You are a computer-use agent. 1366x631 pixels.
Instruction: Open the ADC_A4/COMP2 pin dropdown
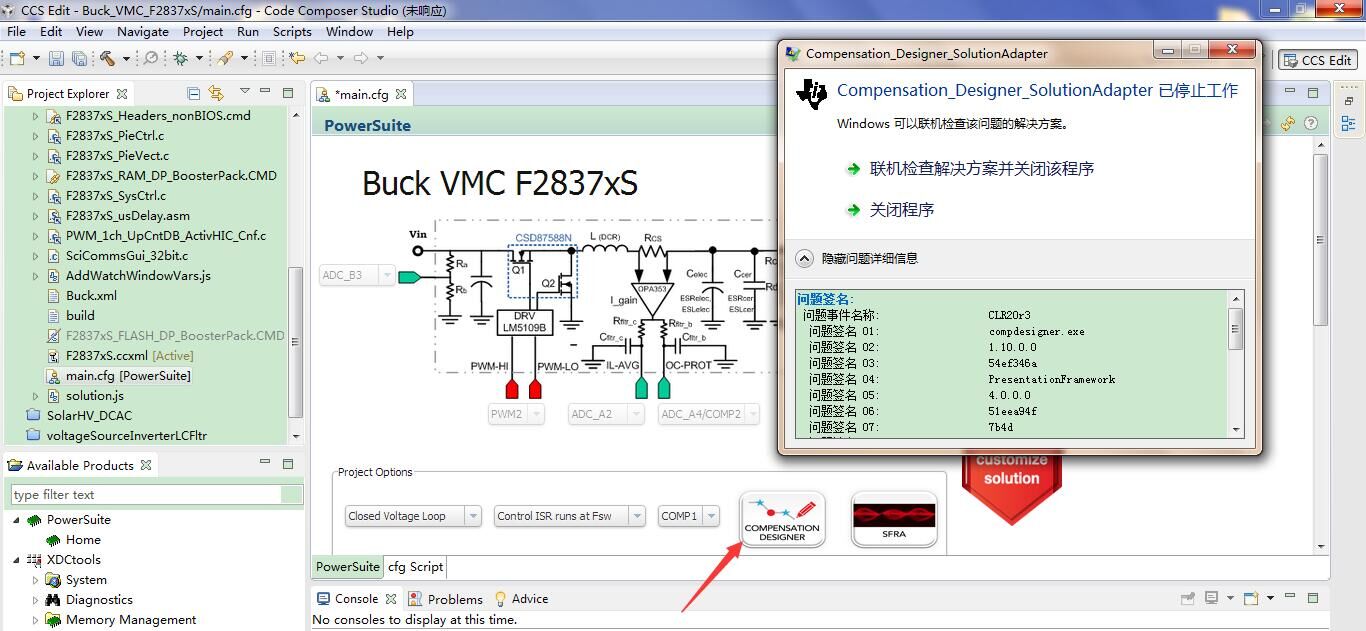pos(708,414)
